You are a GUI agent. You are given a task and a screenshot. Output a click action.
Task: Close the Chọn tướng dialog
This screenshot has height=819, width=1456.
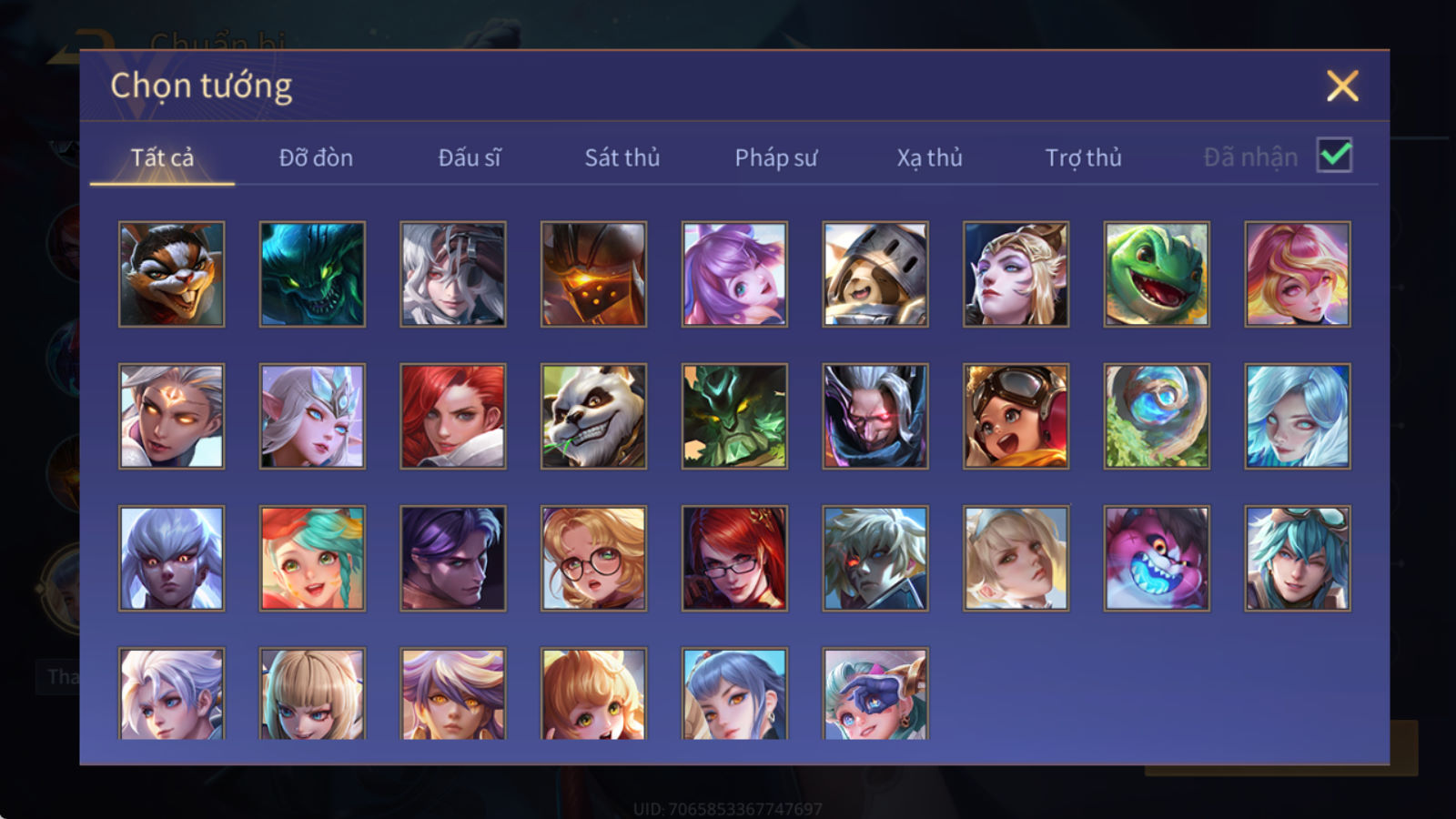click(1342, 86)
